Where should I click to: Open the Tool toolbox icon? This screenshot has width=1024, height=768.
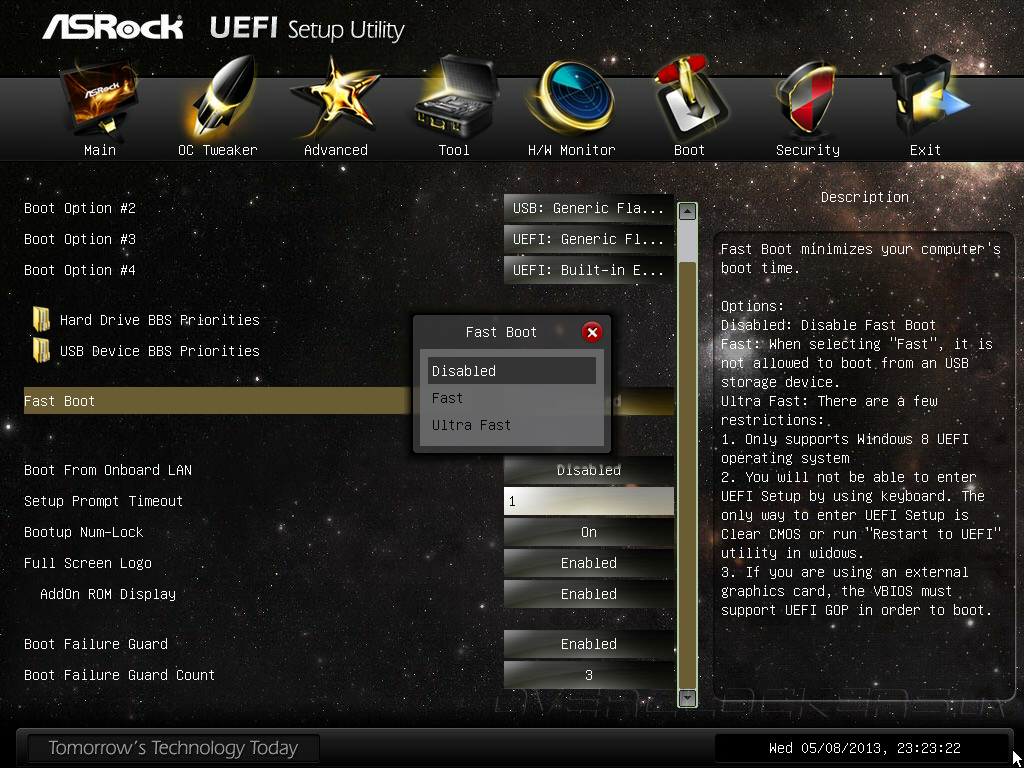454,97
